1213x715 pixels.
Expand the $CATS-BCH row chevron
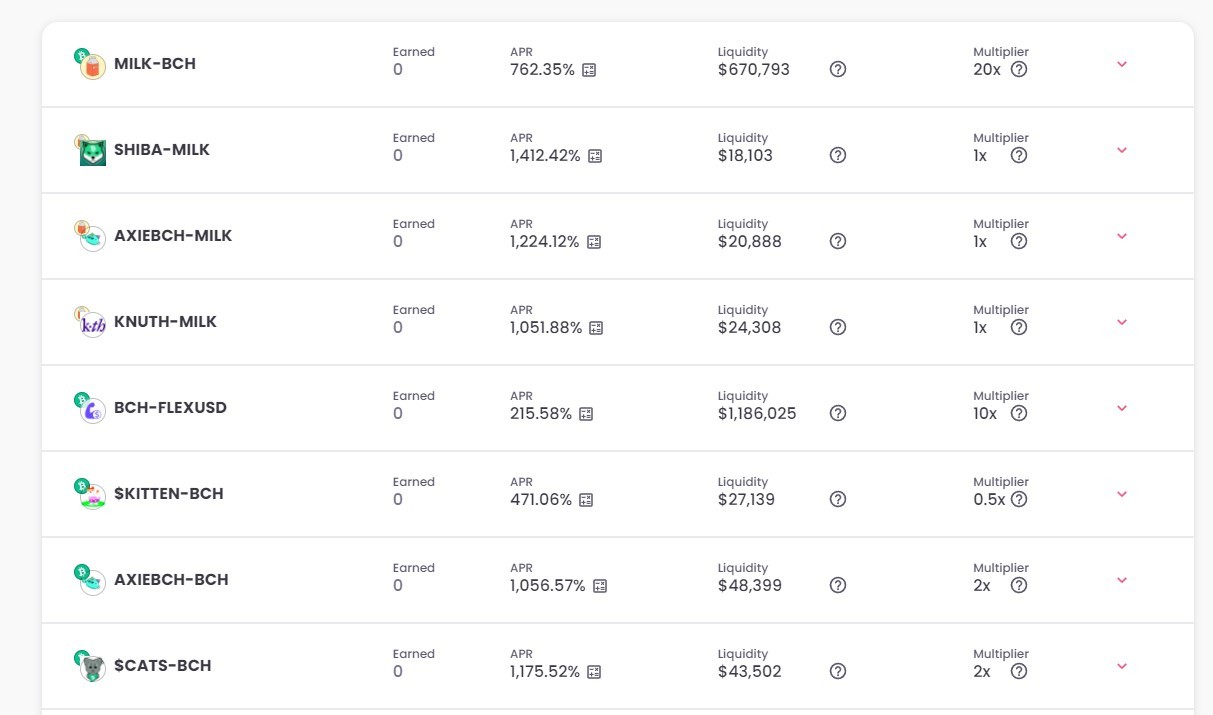click(1122, 666)
